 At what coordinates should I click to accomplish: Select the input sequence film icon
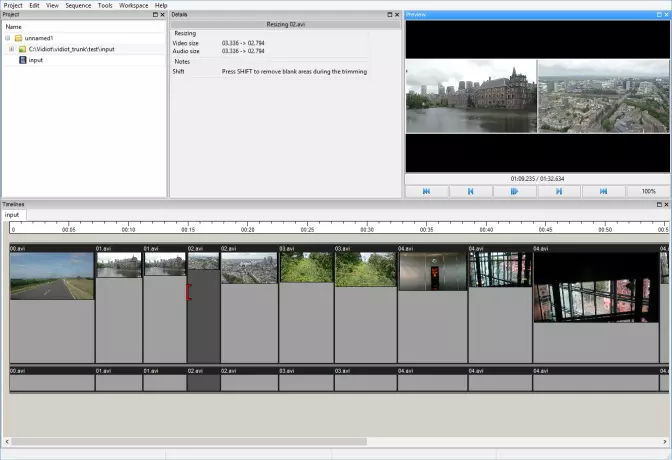pos(23,60)
